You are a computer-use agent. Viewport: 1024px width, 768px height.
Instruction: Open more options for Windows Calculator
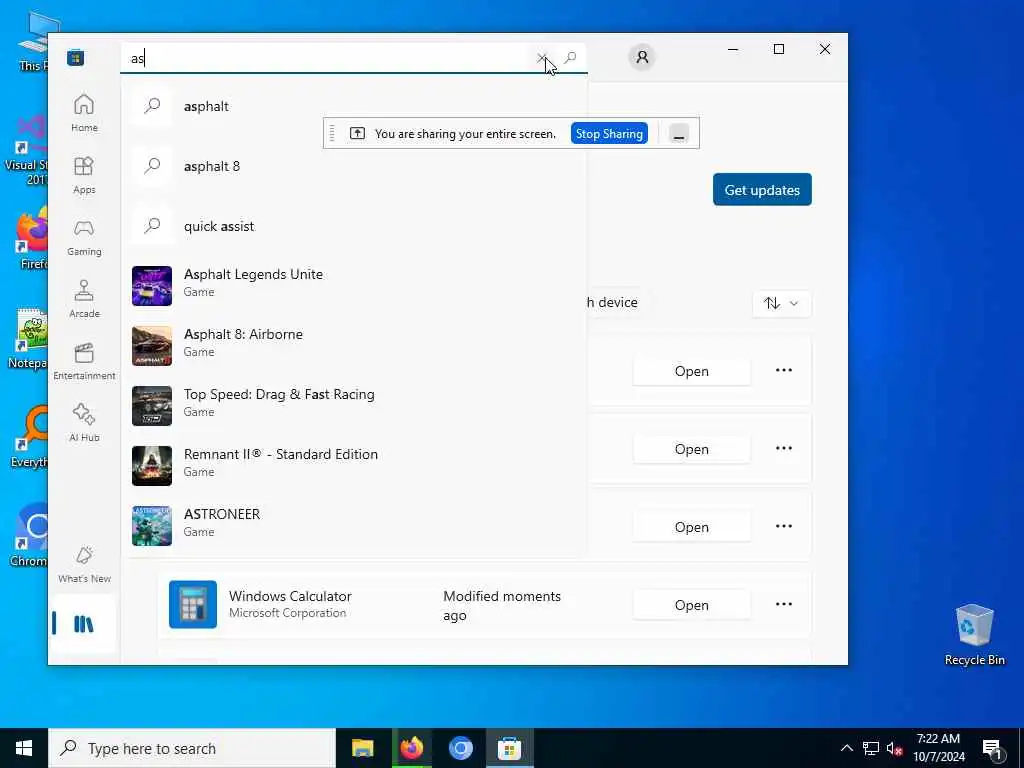784,605
